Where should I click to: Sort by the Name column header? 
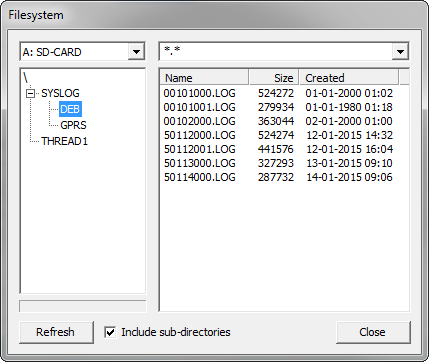pos(204,78)
